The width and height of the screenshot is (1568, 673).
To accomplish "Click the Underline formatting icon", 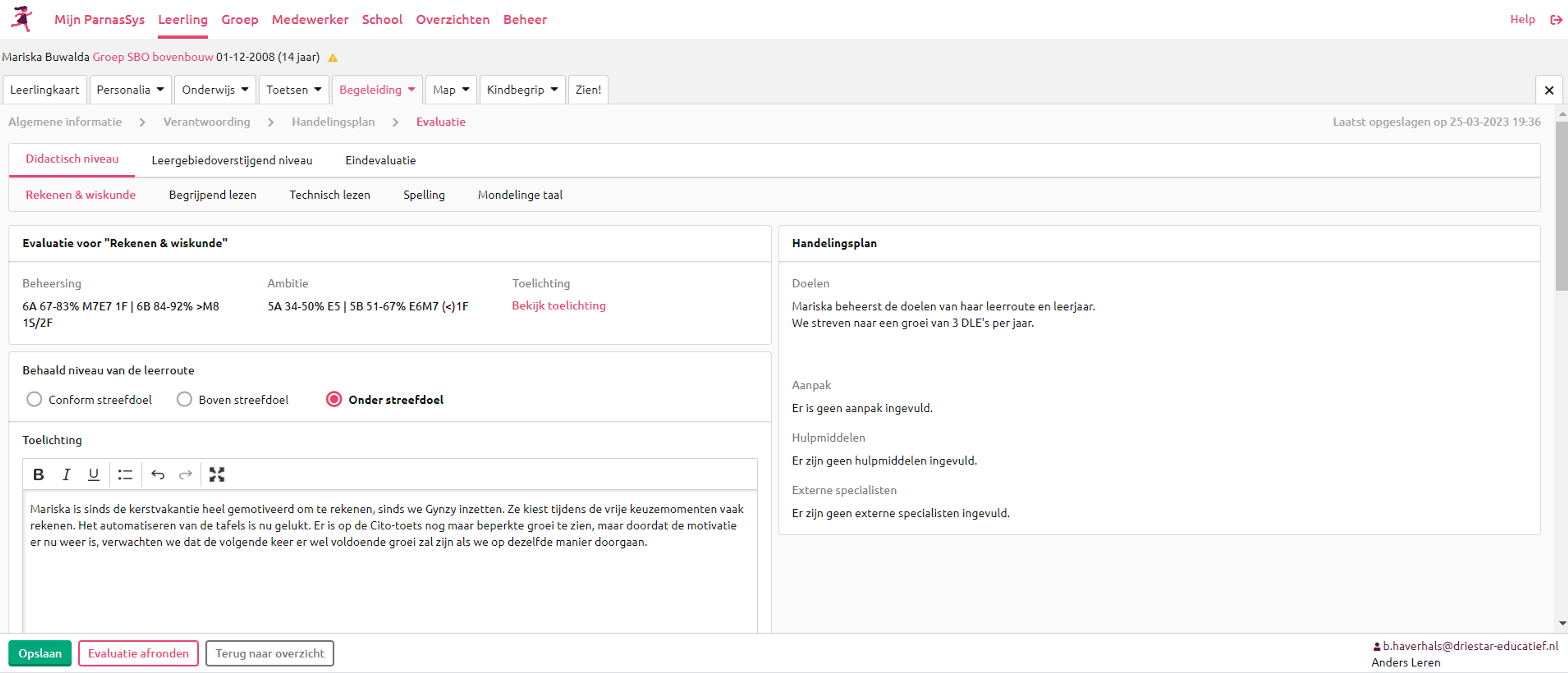I will click(93, 474).
